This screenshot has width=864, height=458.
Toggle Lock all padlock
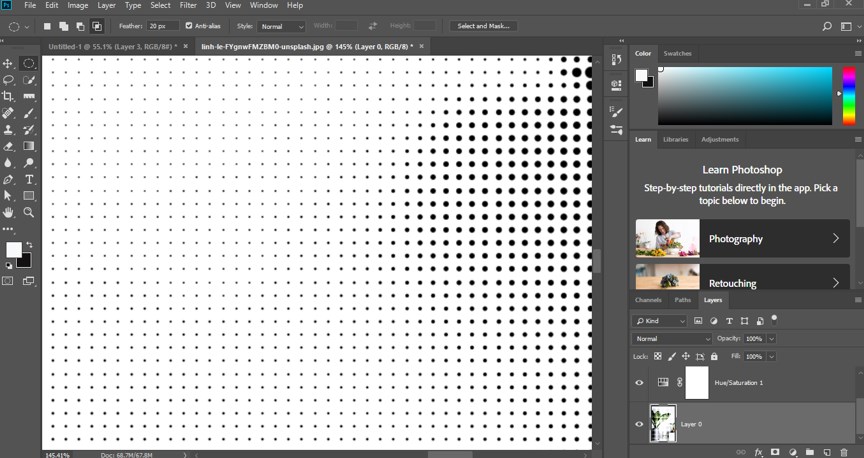pyautogui.click(x=714, y=357)
